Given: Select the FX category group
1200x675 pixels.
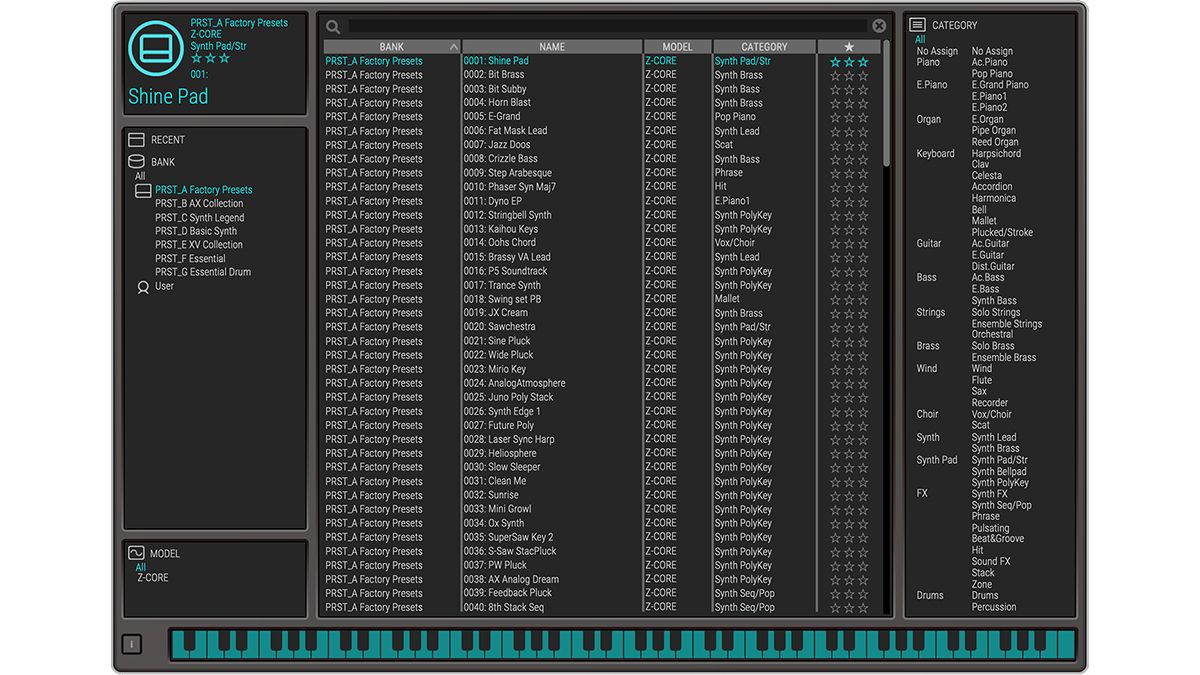Looking at the screenshot, I should [922, 493].
